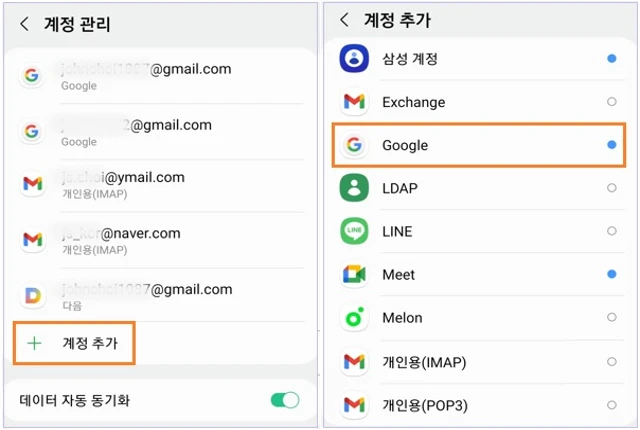Go back from the 계정 추가 screen
The image size is (640, 430).
tap(344, 20)
